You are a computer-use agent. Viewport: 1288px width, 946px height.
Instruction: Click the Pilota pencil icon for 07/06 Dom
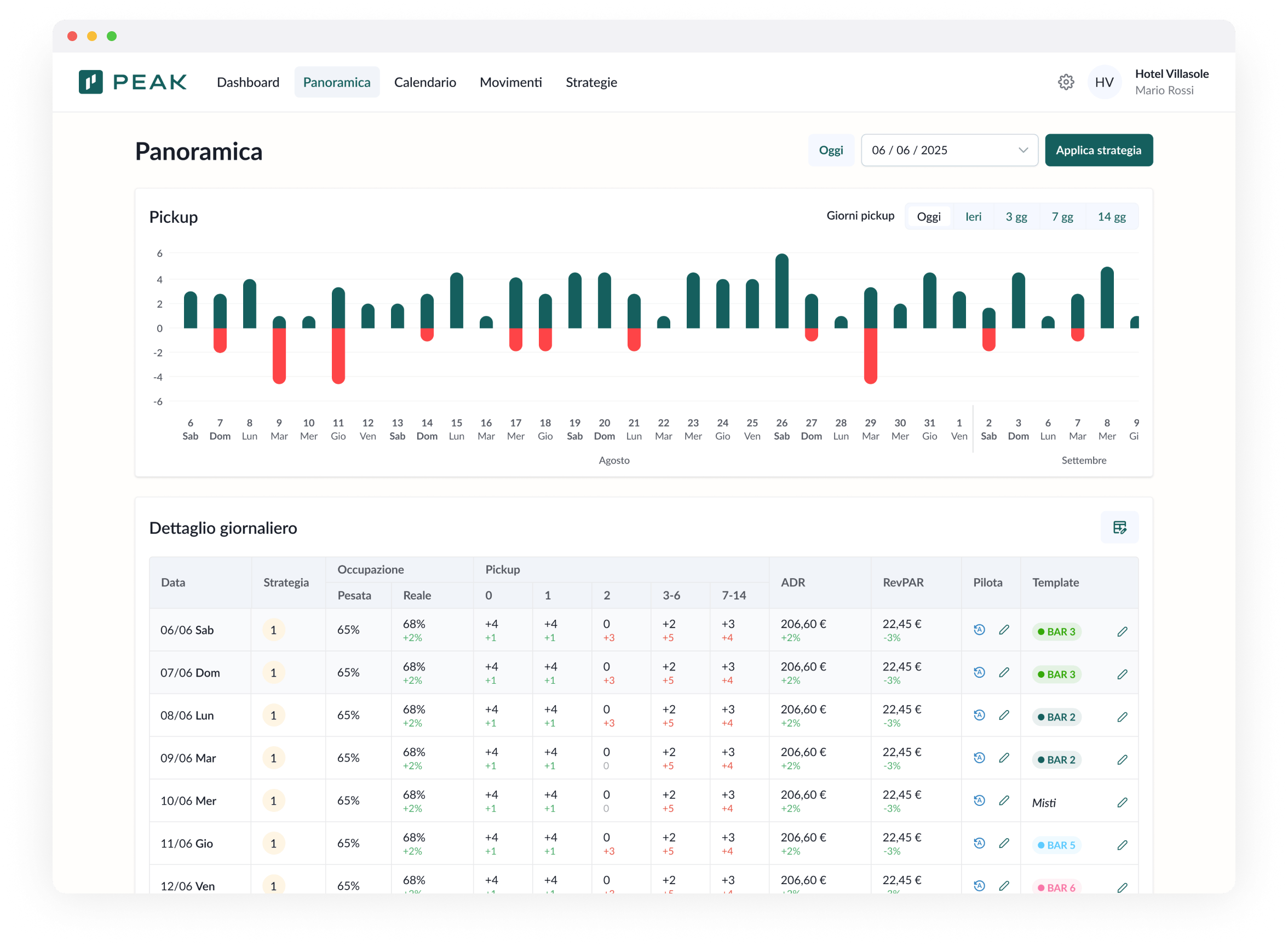[1004, 672]
